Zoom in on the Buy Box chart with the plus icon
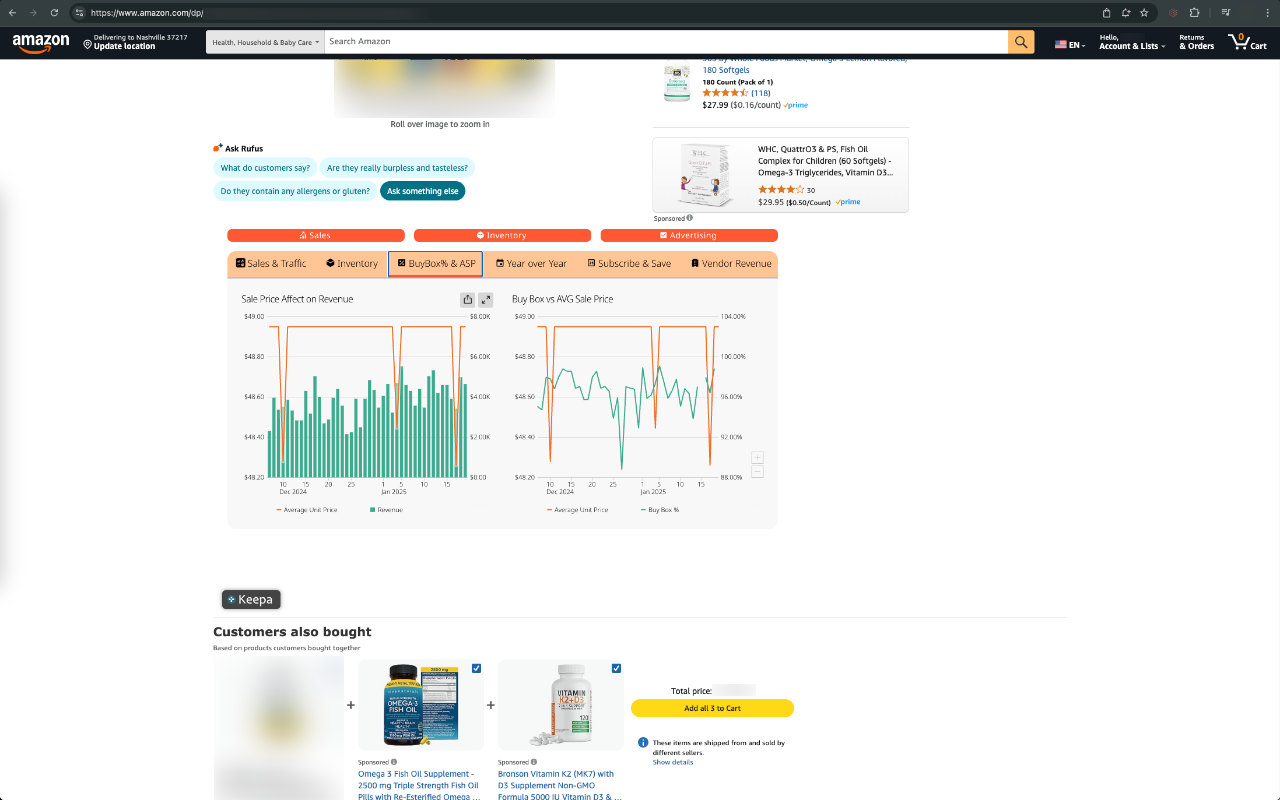This screenshot has width=1280, height=800. [x=757, y=457]
